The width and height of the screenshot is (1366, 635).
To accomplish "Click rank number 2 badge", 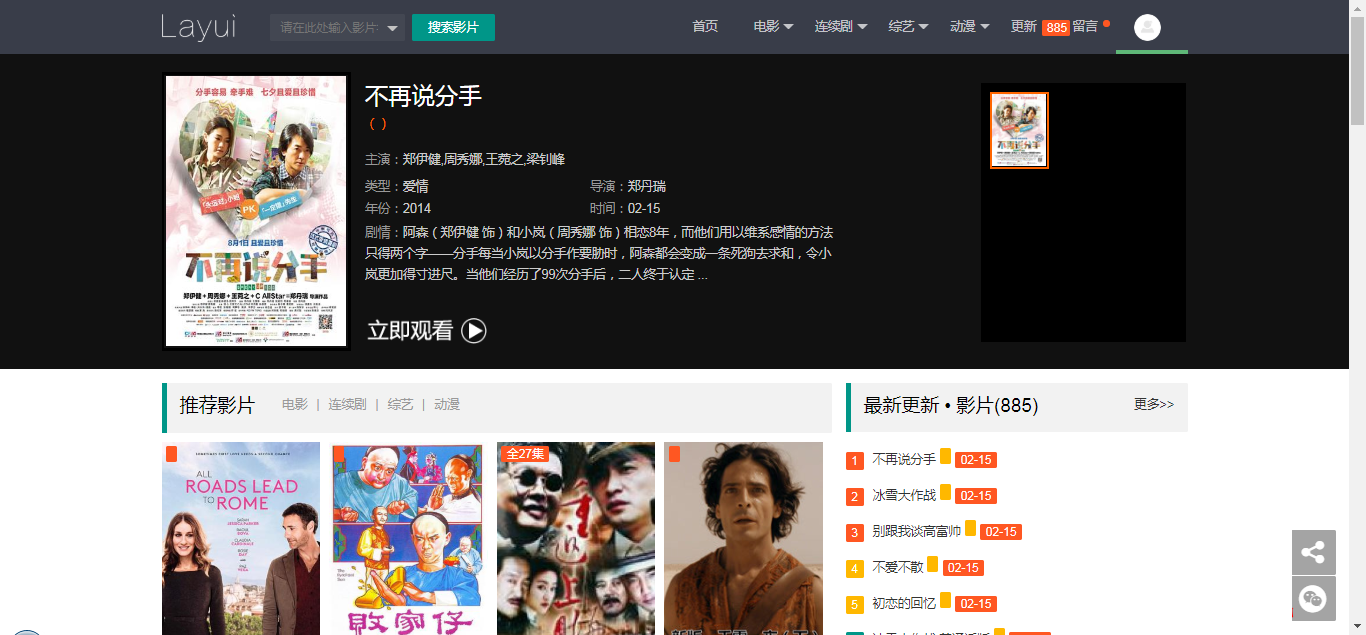I will (855, 497).
